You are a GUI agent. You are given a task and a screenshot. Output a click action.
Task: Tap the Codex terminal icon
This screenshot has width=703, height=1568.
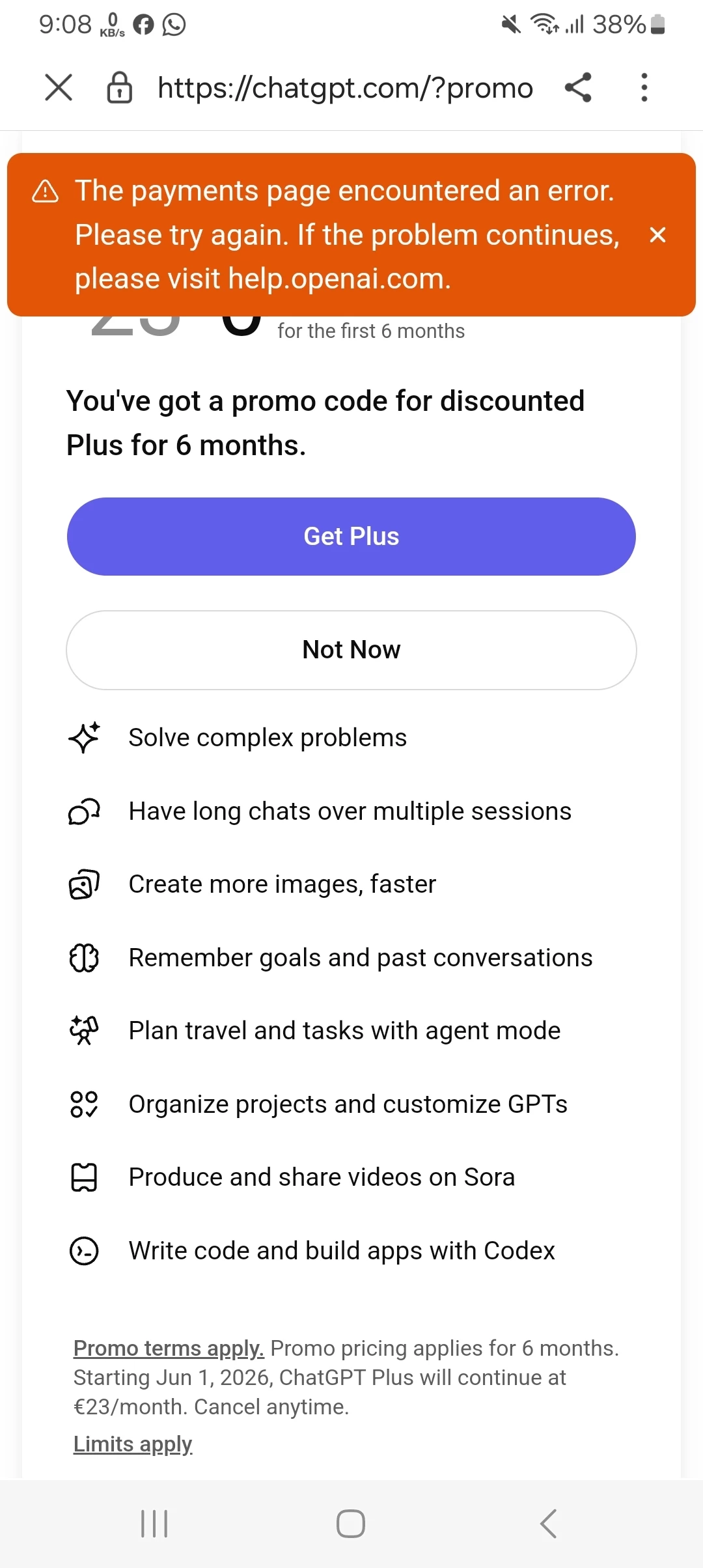84,1251
